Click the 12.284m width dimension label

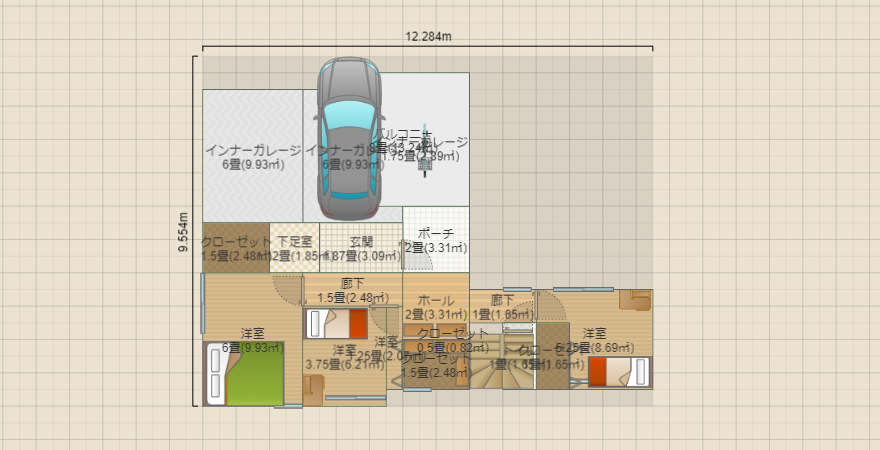(428, 36)
